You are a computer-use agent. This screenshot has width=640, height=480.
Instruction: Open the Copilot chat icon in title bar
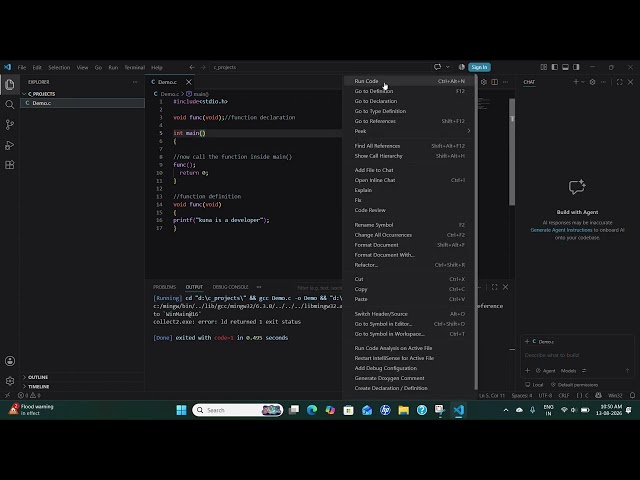pos(438,67)
